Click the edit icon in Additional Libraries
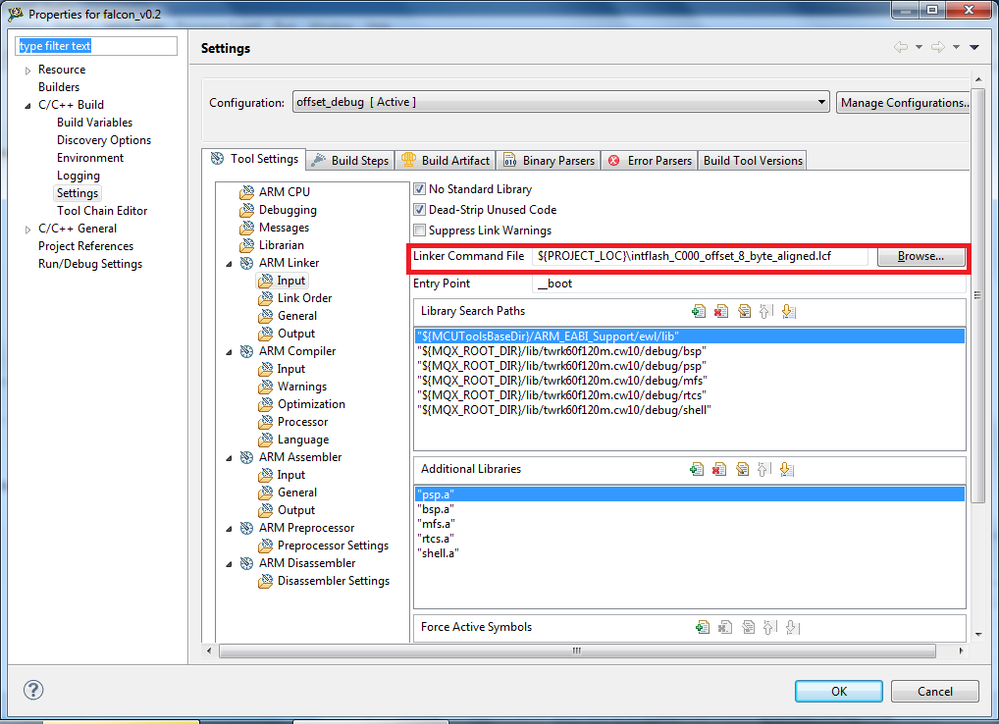 742,469
